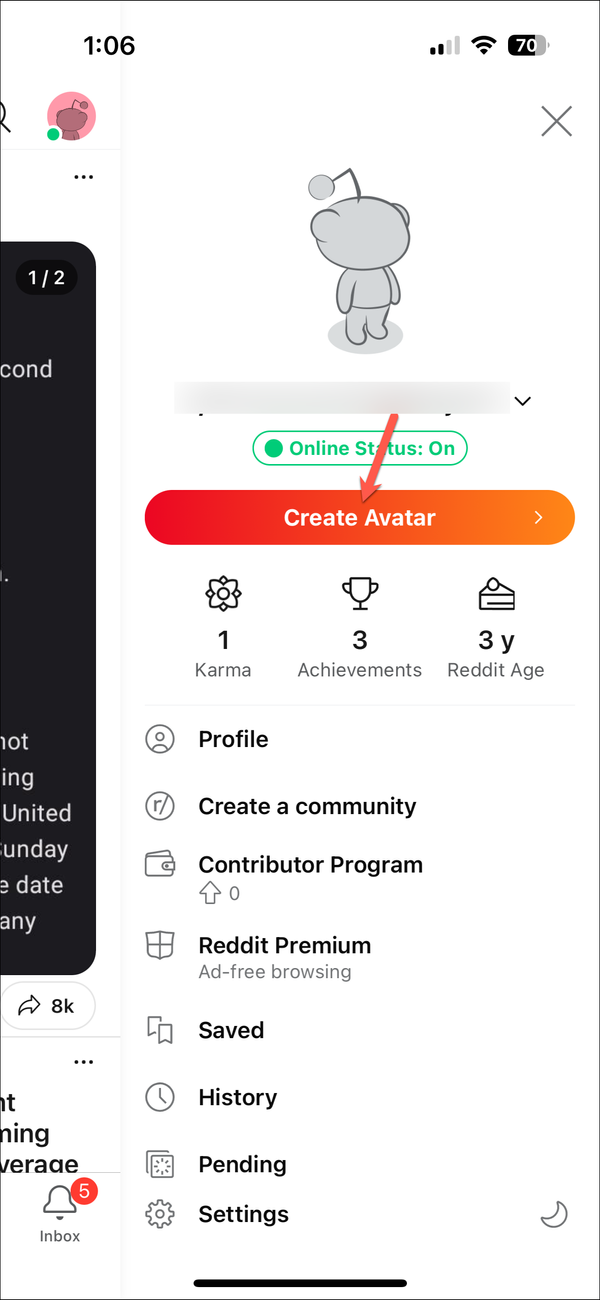Open the History clock icon
The height and width of the screenshot is (1300, 600).
(160, 1097)
